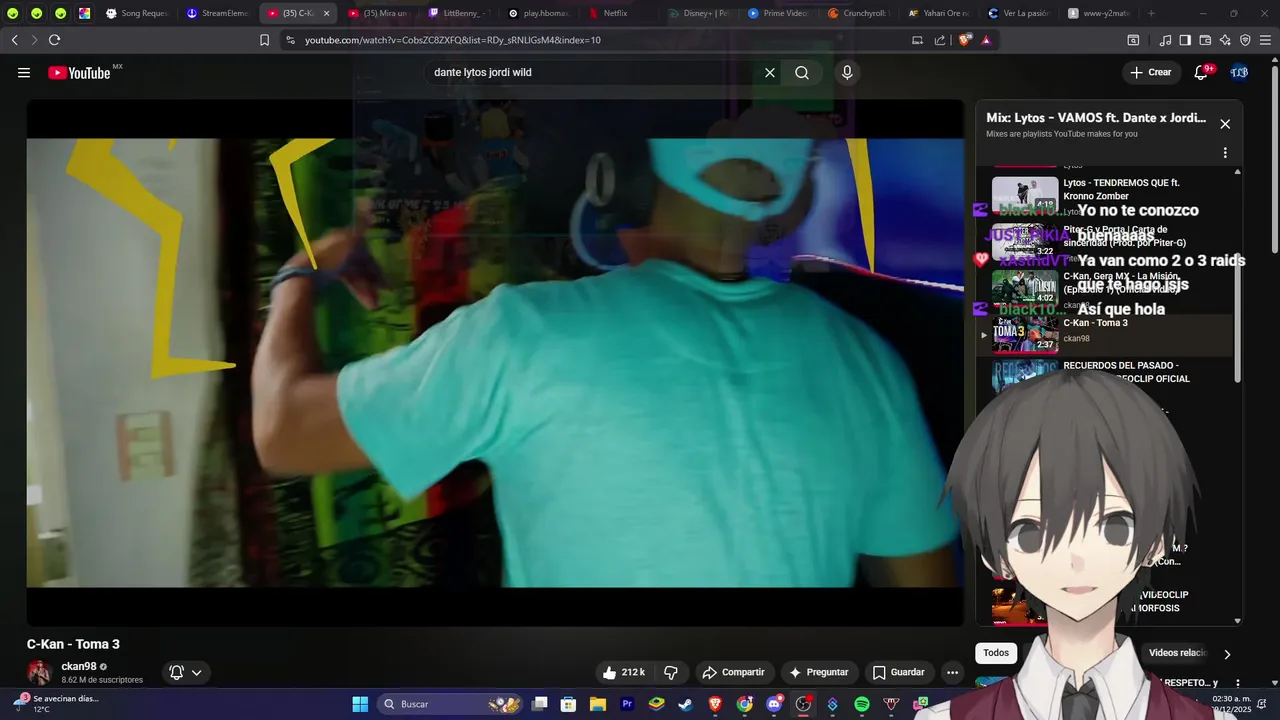
Task: Open Discord from the taskbar
Action: tap(774, 704)
